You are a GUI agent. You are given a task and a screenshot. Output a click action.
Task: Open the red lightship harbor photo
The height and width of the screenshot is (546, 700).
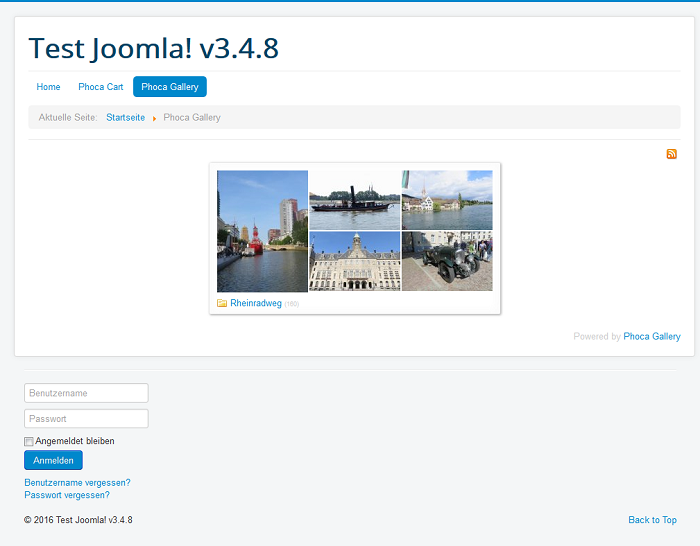click(262, 231)
